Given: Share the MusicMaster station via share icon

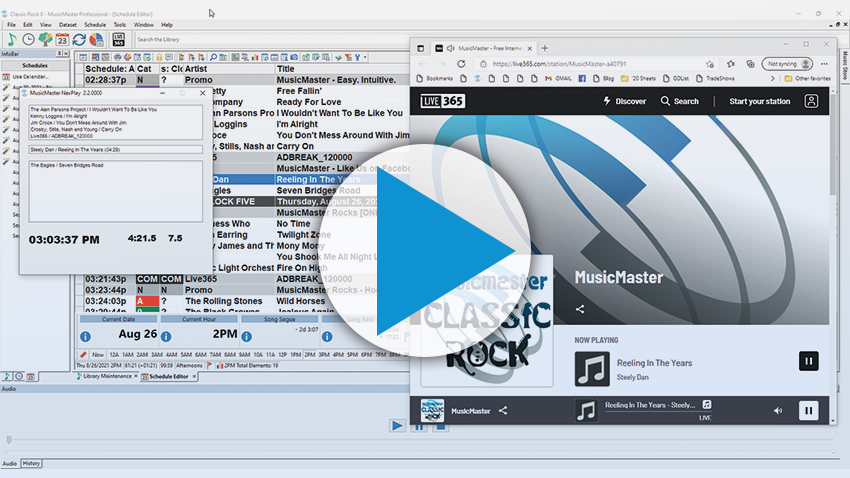Looking at the screenshot, I should 580,309.
